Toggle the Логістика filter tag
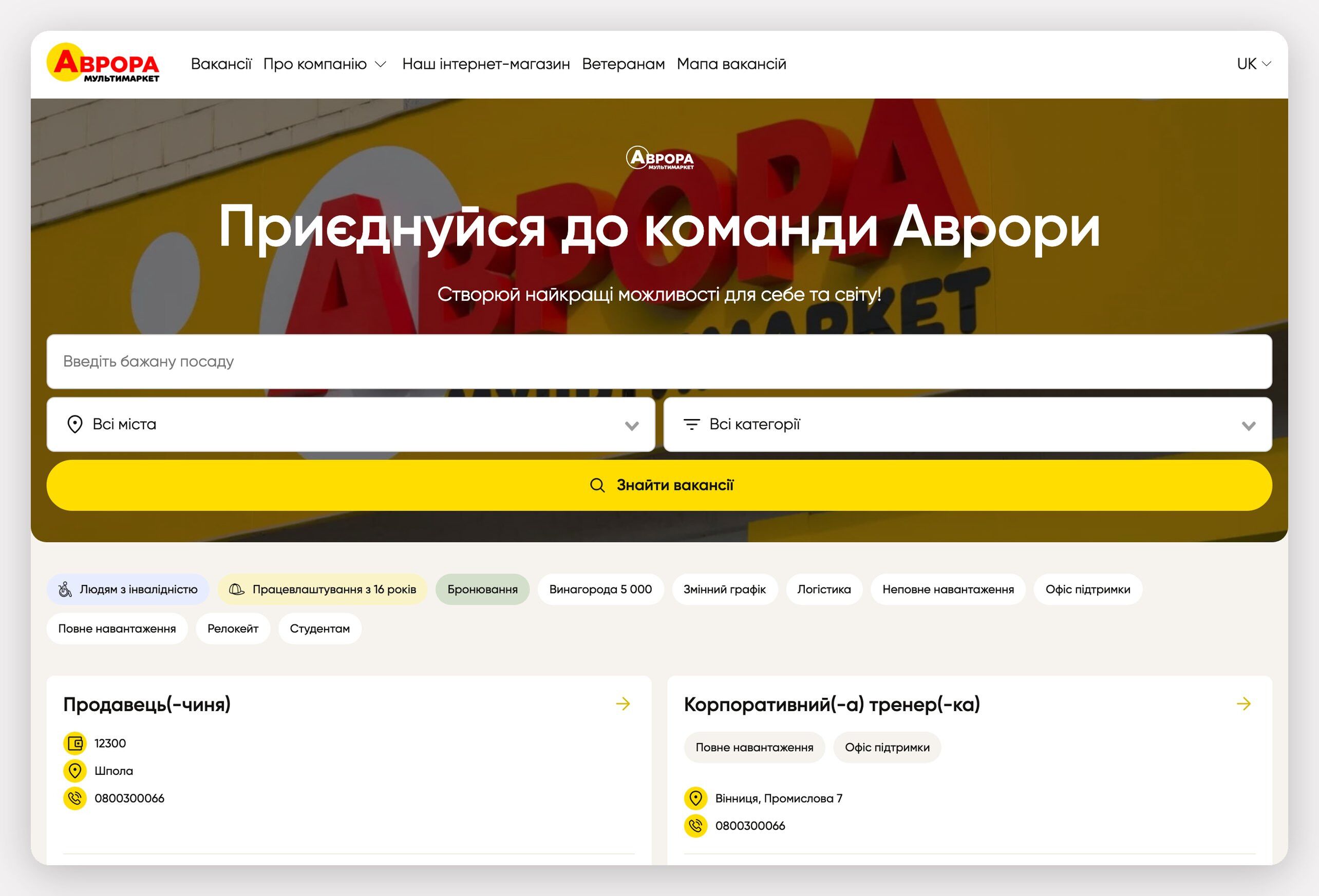The height and width of the screenshot is (896, 1319). click(x=824, y=589)
